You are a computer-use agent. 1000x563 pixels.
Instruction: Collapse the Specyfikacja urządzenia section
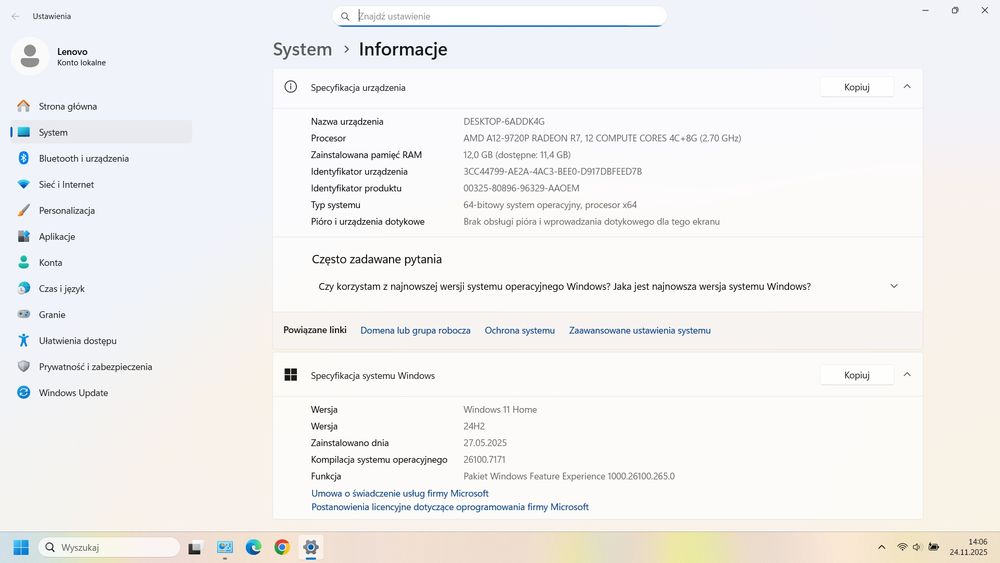point(907,87)
